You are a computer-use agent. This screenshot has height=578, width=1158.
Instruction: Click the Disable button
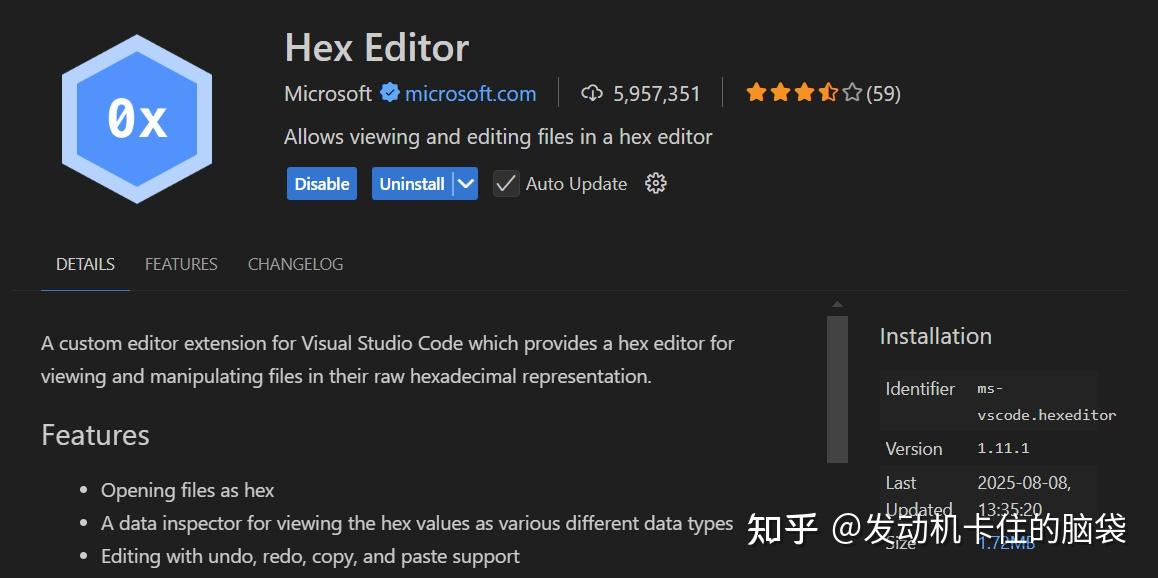click(x=321, y=183)
